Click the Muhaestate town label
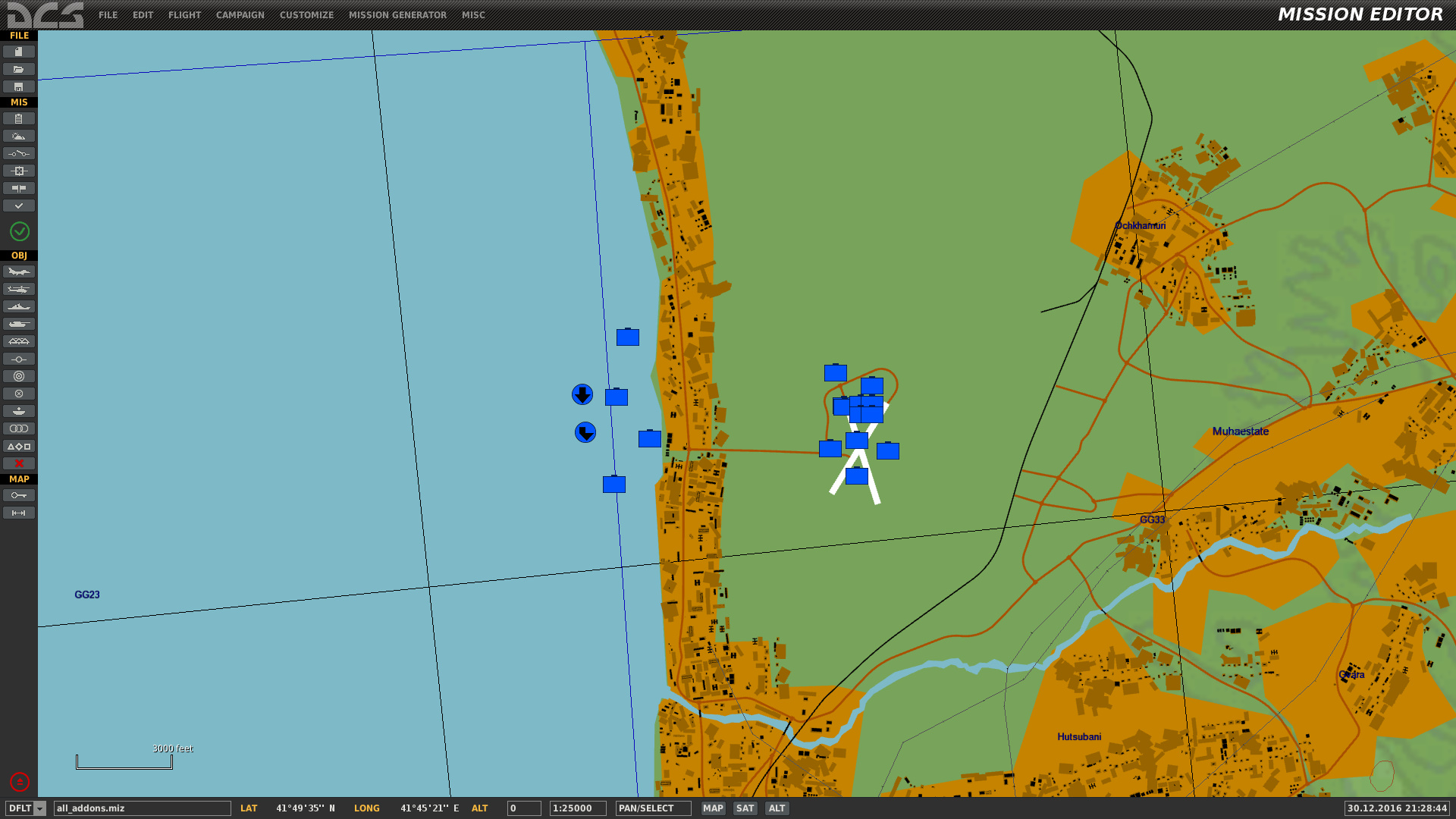The image size is (1456, 819). (x=1241, y=431)
